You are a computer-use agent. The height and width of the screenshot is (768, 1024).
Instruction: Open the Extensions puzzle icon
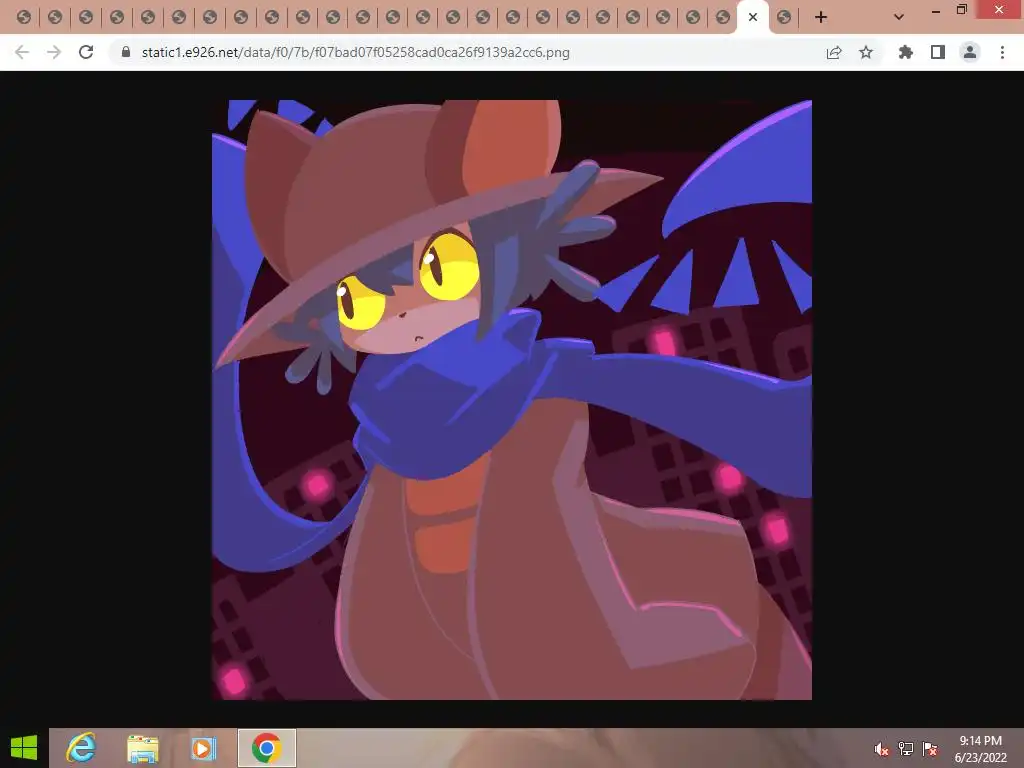(x=905, y=52)
